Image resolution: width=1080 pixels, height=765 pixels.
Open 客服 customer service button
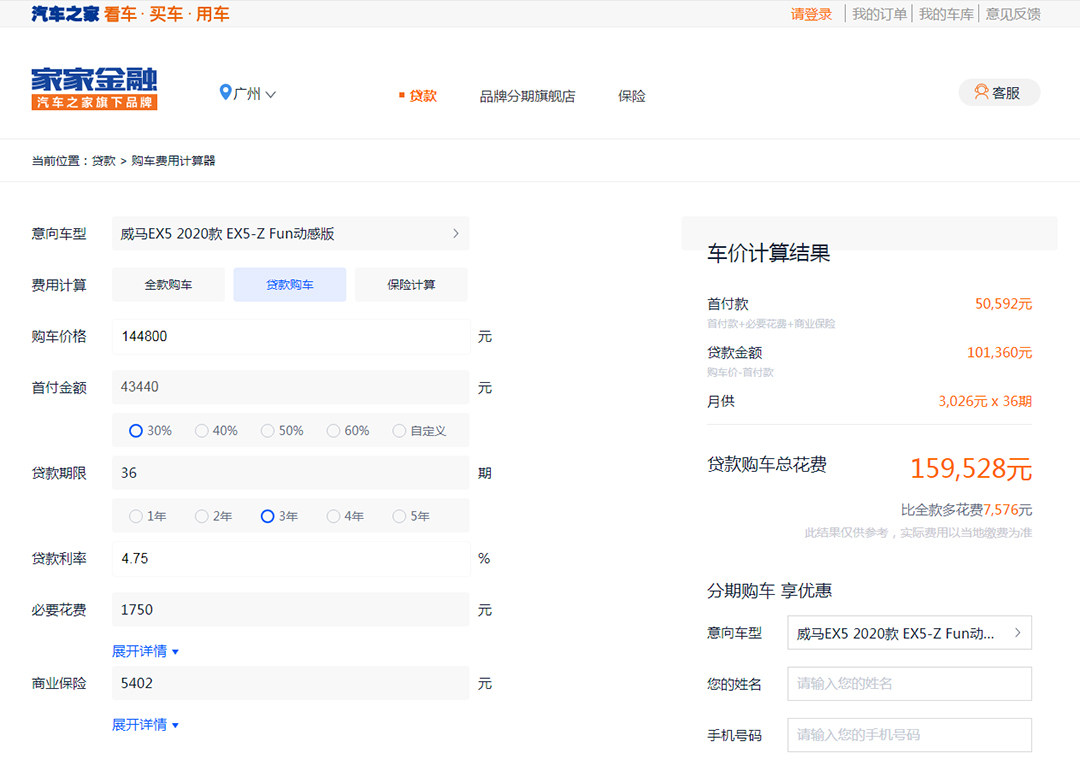click(999, 93)
